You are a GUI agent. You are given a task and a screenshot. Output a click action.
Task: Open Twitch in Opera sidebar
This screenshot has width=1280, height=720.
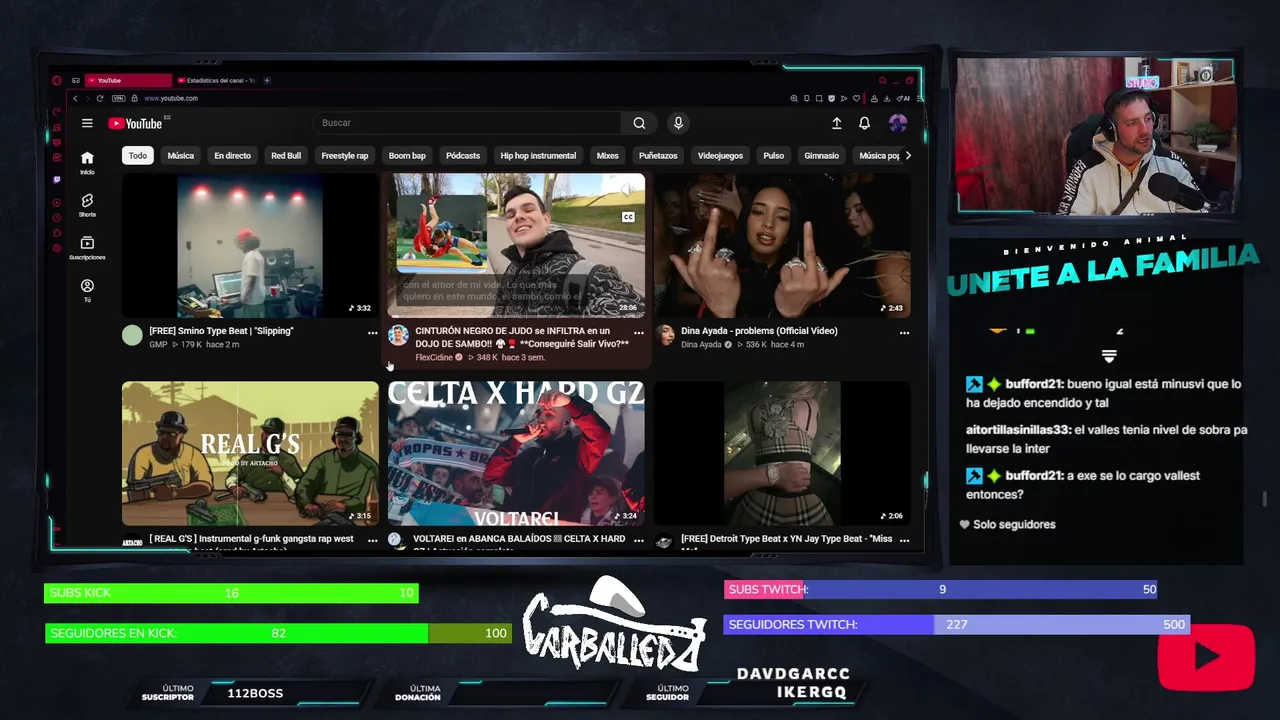coord(57,180)
